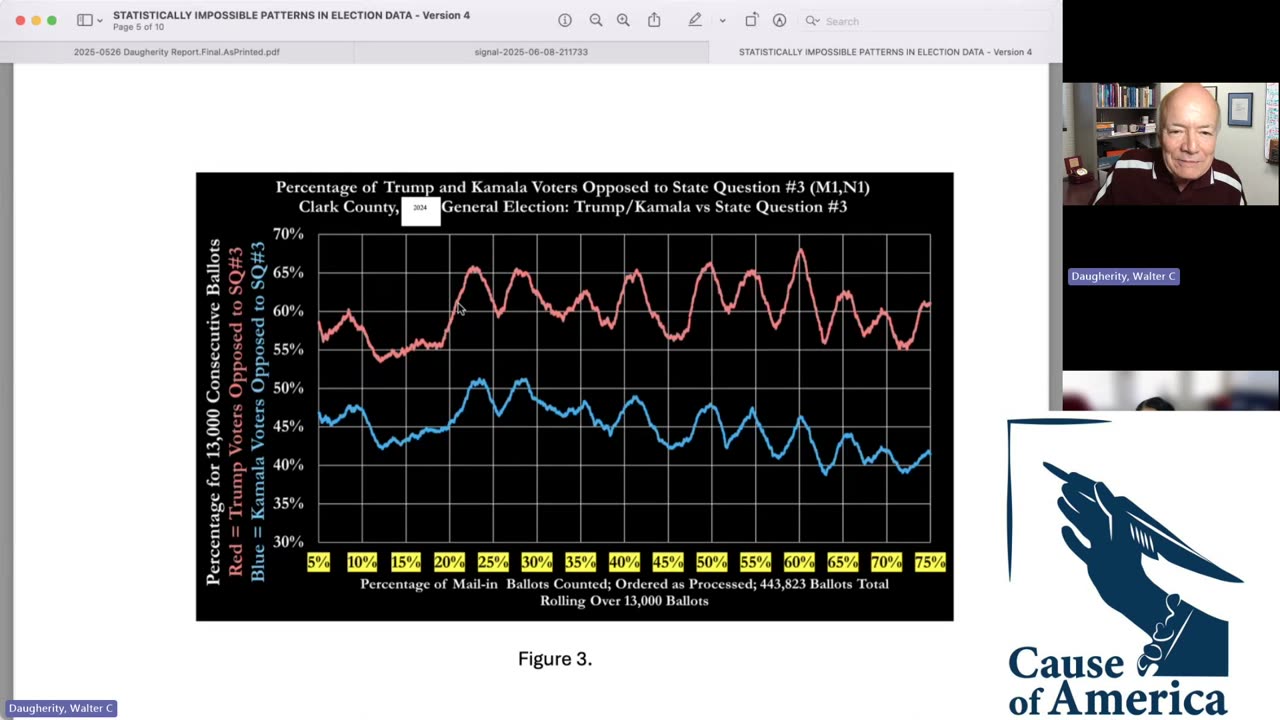Zoom out of the PDF page

[x=596, y=20]
